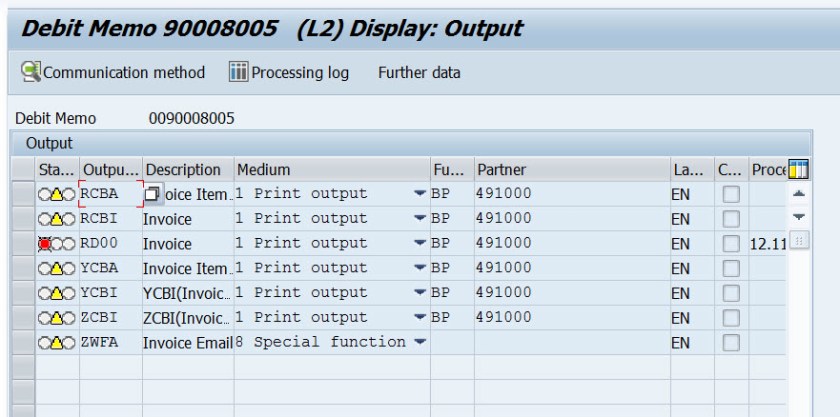Screen dimensions: 840x417
Task: Toggle the checkbox in the ZCBI row
Action: [x=731, y=318]
